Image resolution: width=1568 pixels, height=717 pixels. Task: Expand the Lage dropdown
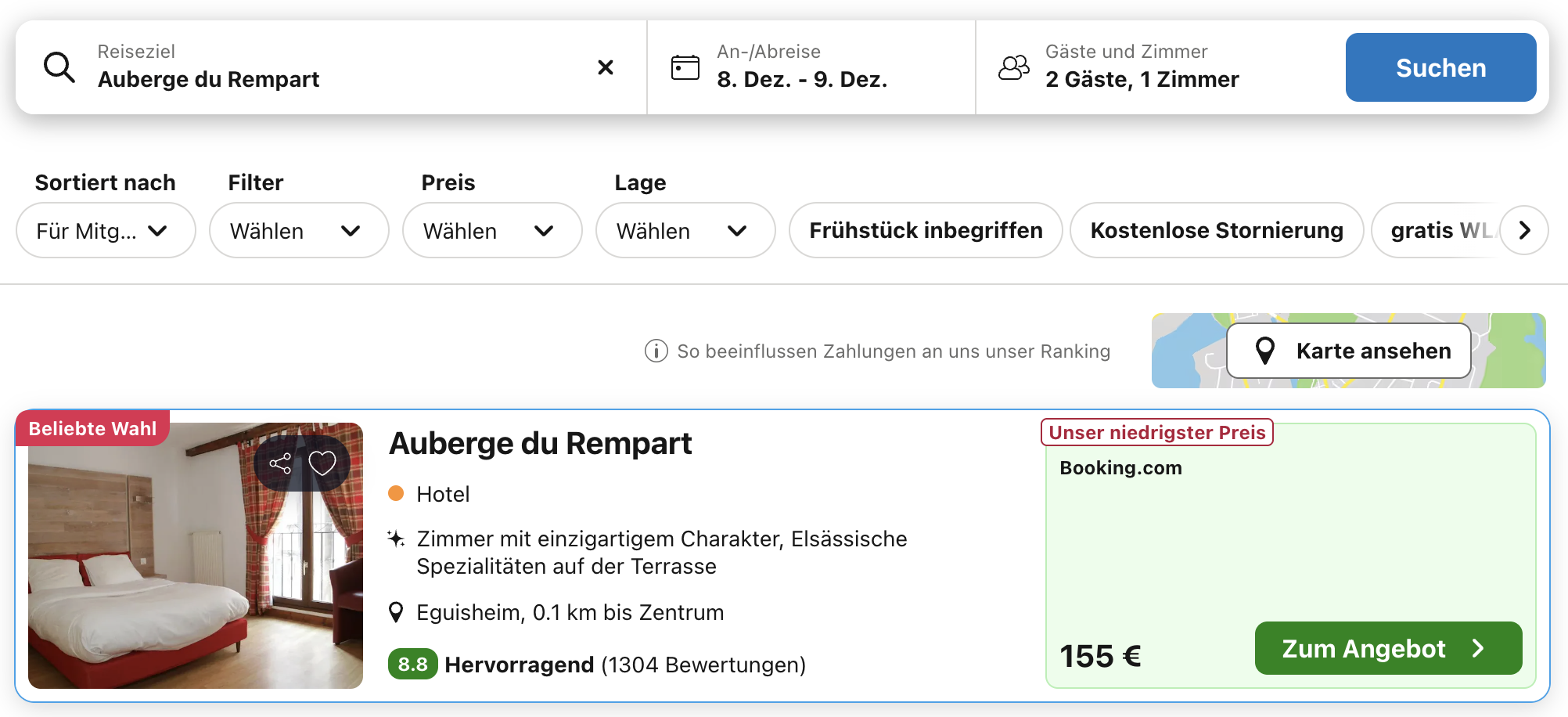click(x=685, y=230)
